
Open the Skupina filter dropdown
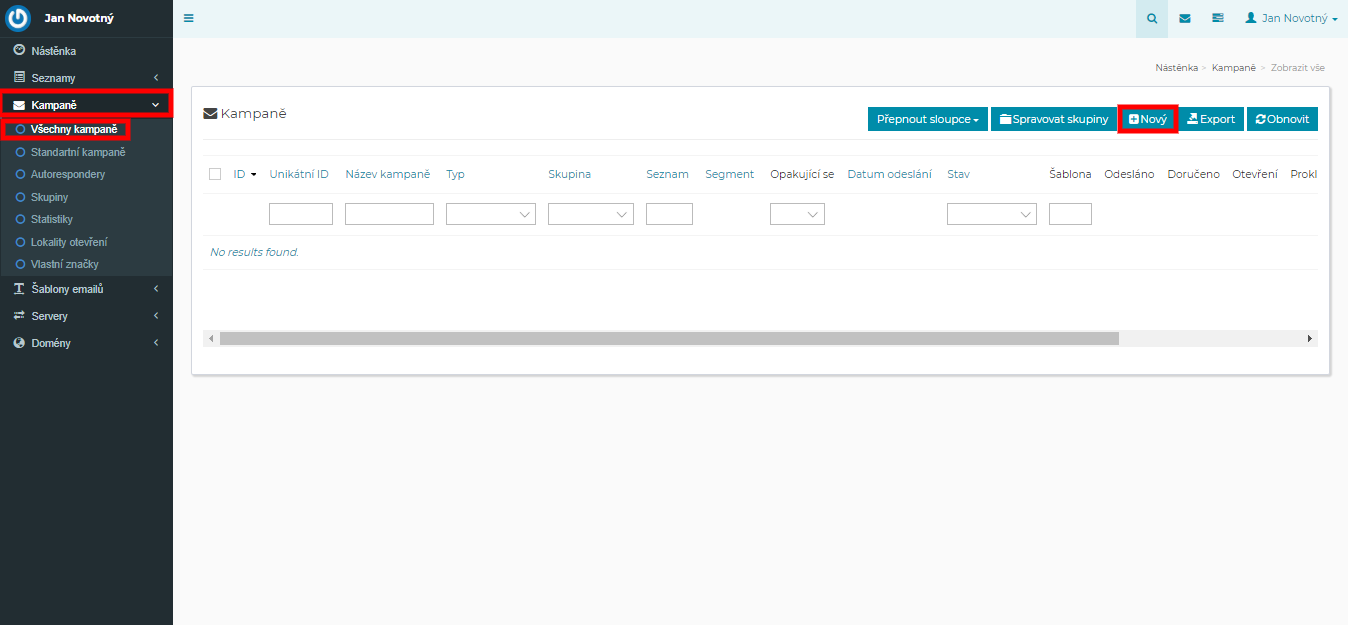[x=591, y=214]
